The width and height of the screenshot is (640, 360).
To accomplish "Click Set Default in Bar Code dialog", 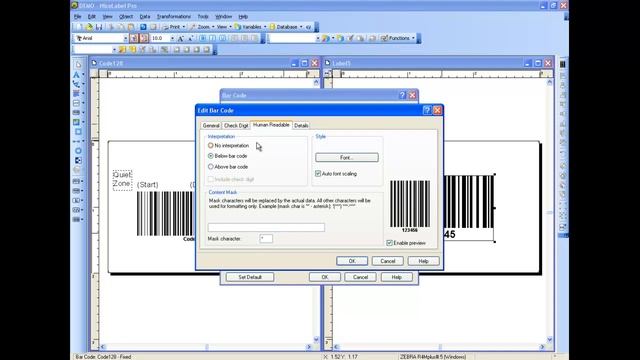I will coord(250,277).
